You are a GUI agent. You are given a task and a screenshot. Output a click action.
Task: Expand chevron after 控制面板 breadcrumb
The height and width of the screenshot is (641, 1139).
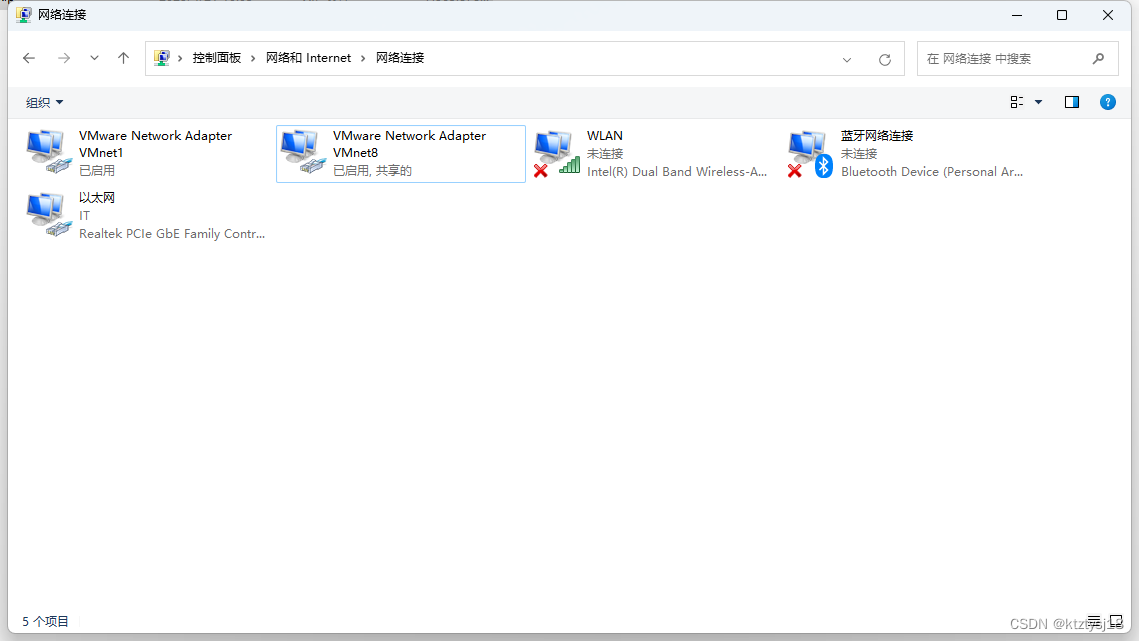coord(253,58)
